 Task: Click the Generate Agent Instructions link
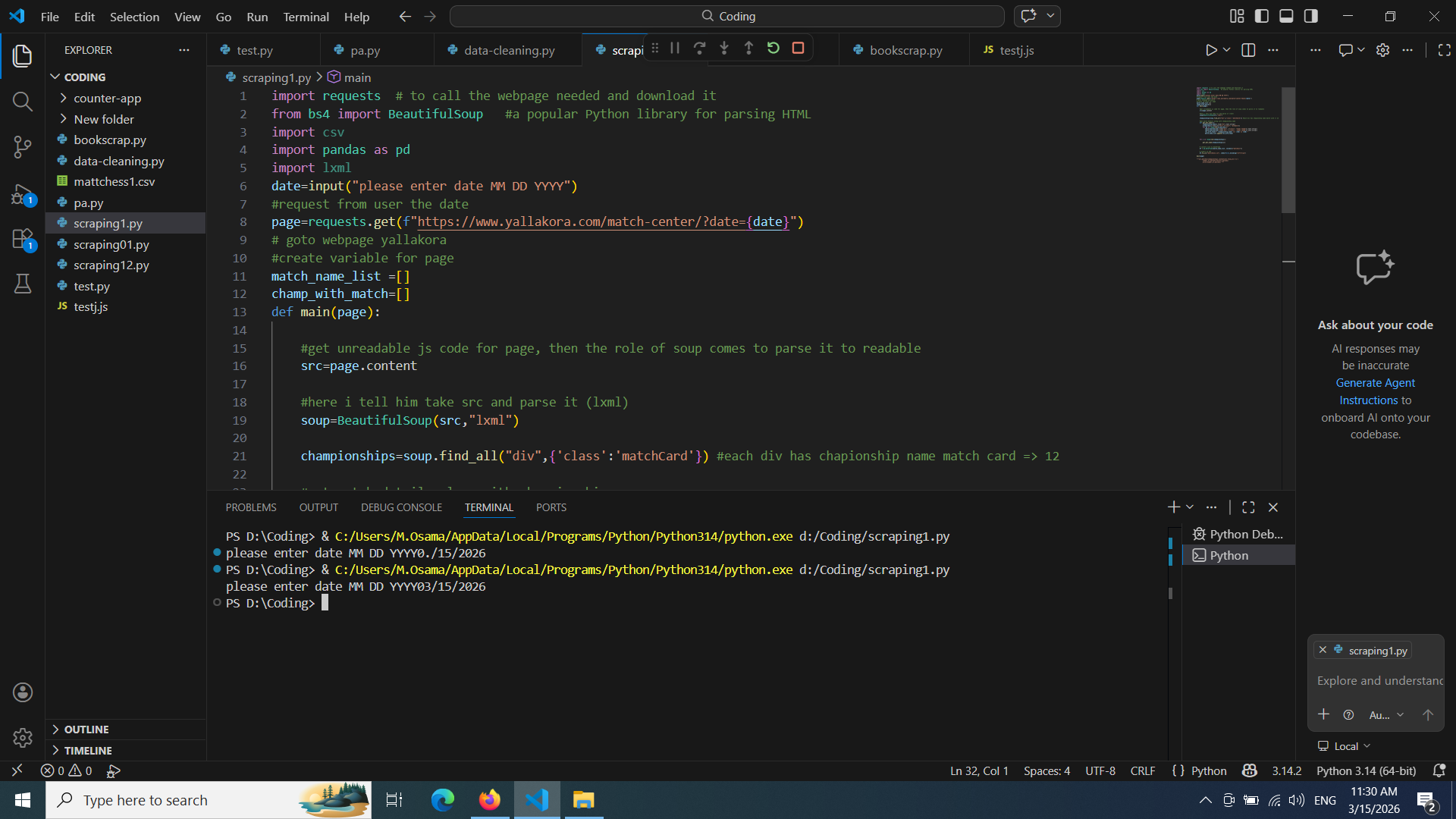point(1375,383)
